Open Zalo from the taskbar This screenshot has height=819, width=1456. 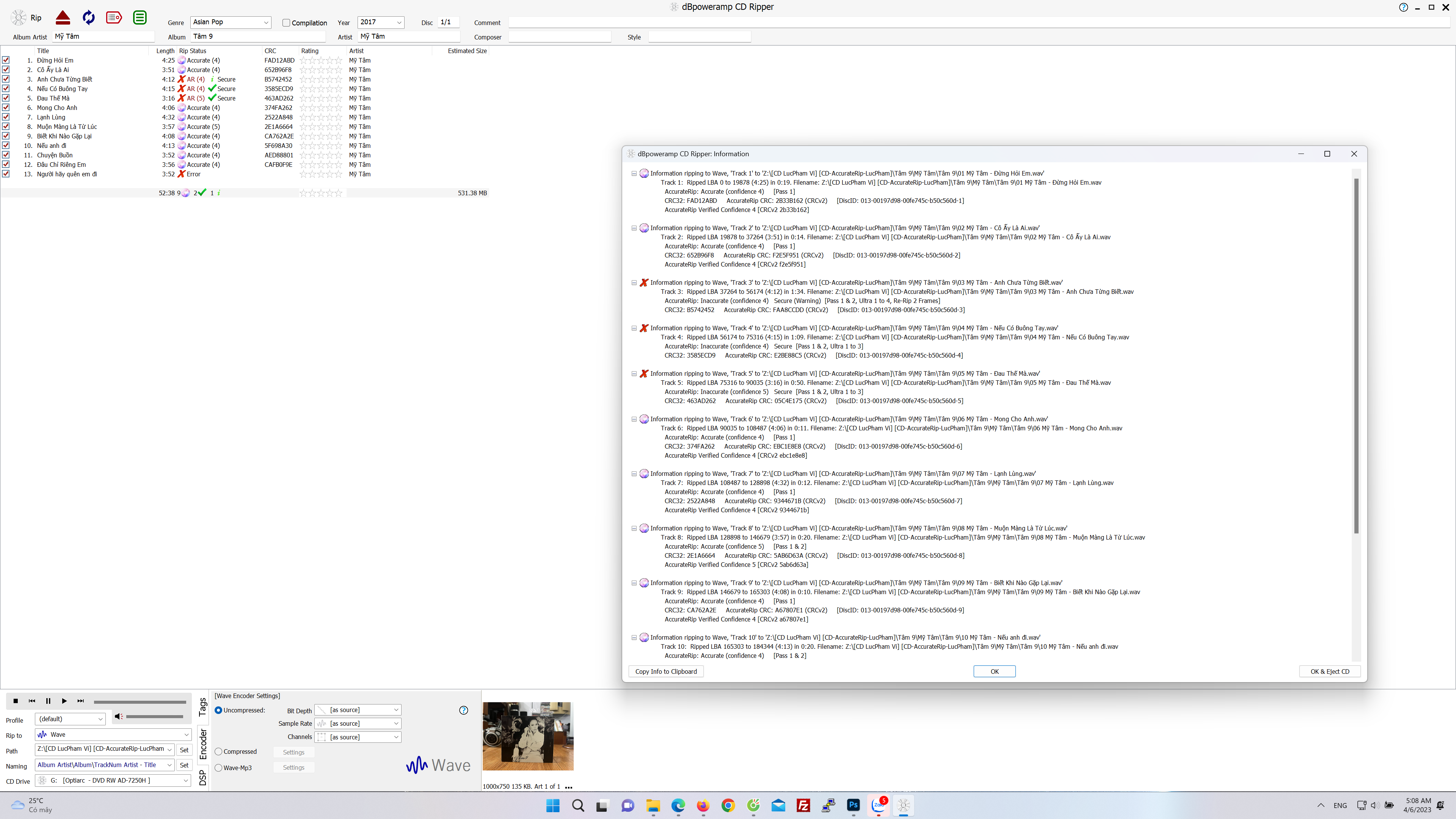tap(879, 805)
